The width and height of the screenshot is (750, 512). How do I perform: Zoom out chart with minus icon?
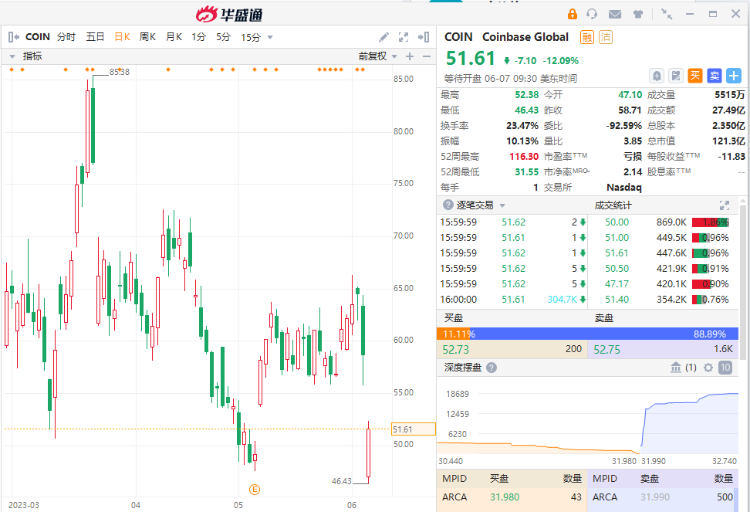point(427,56)
